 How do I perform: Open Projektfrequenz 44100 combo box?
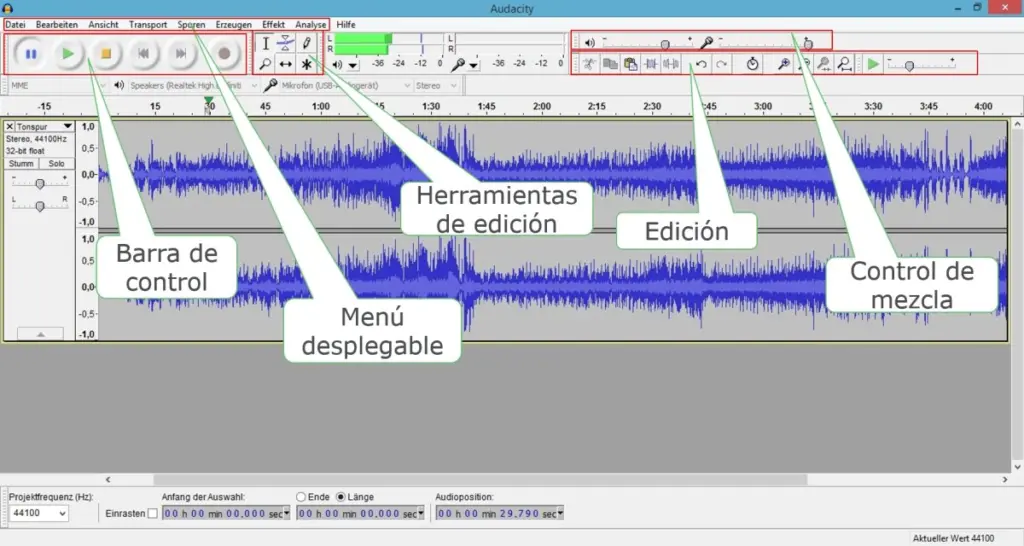[x=38, y=513]
